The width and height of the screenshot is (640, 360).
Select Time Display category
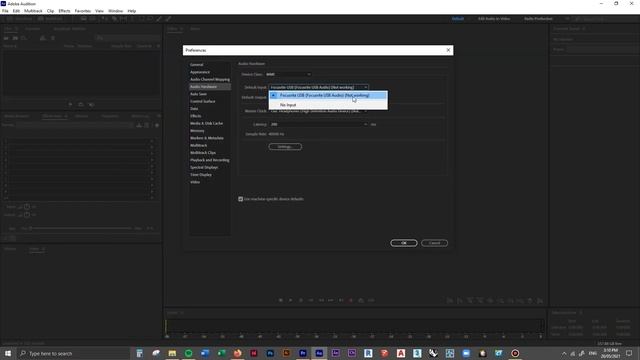pos(201,175)
